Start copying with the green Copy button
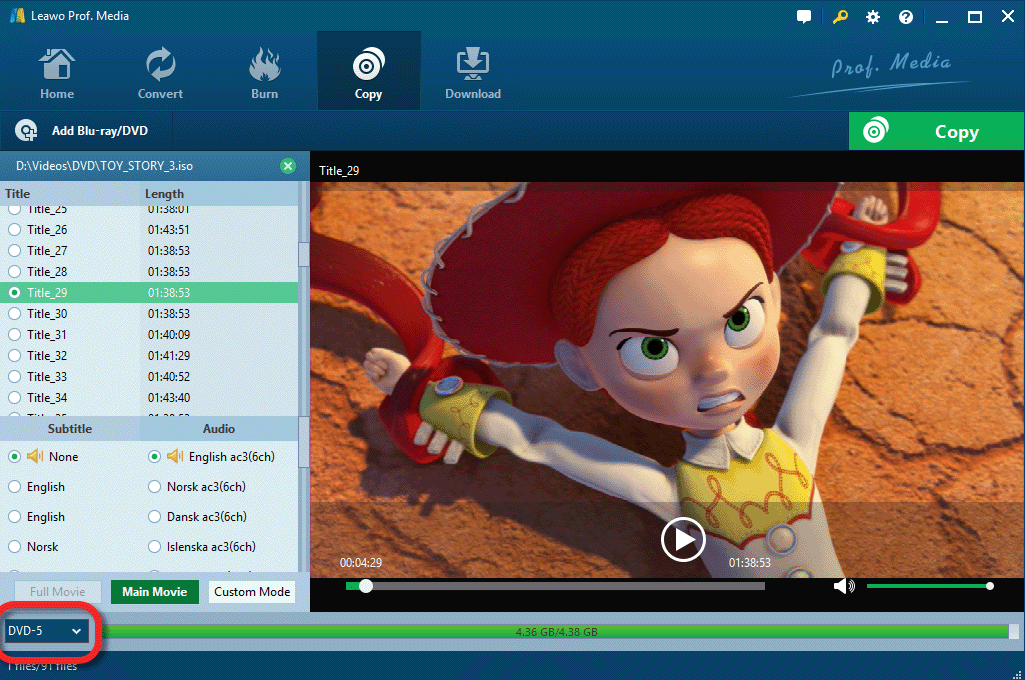 click(936, 131)
